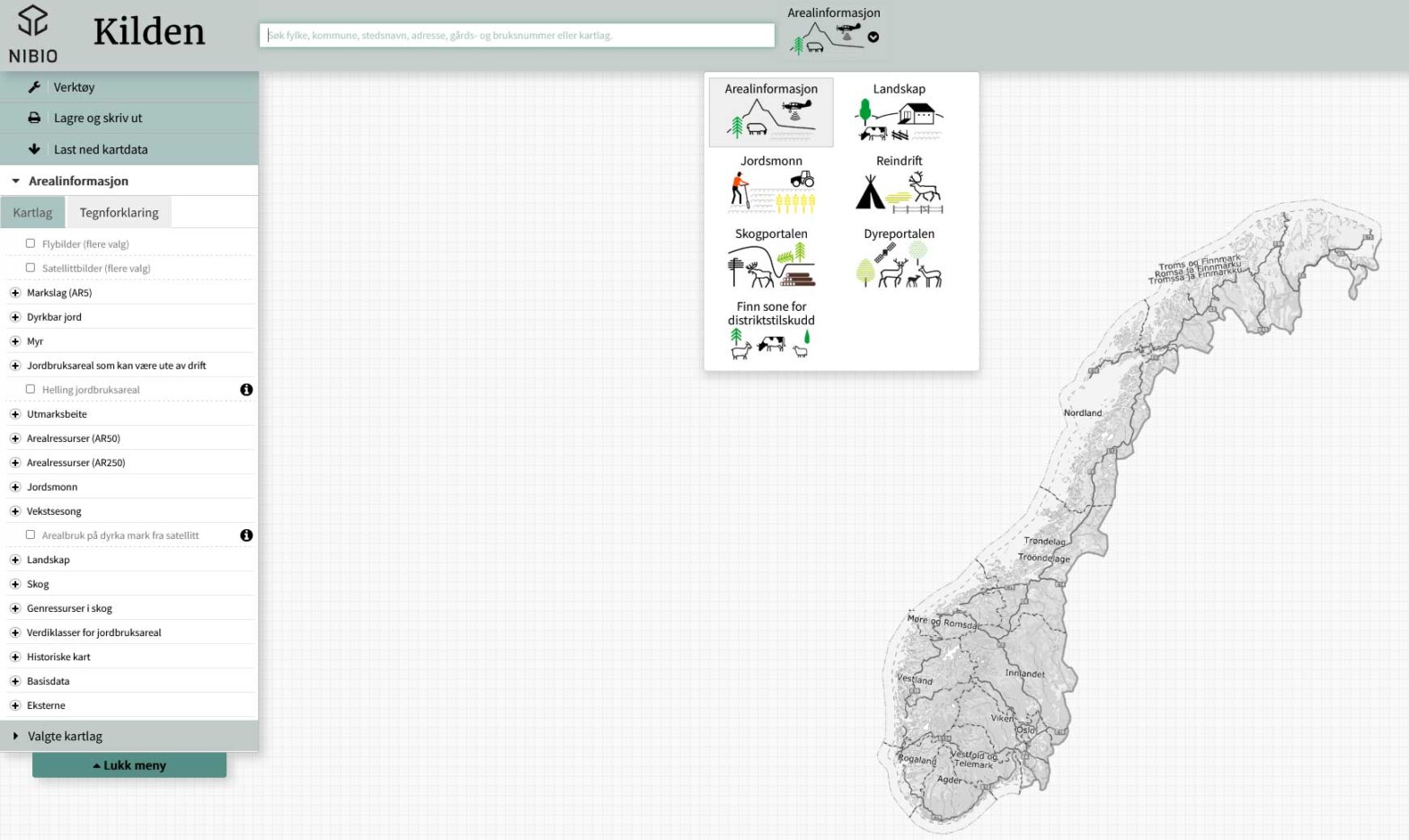This screenshot has height=840, width=1409.
Task: Select the Reindrift portal illustration
Action: coord(899,191)
